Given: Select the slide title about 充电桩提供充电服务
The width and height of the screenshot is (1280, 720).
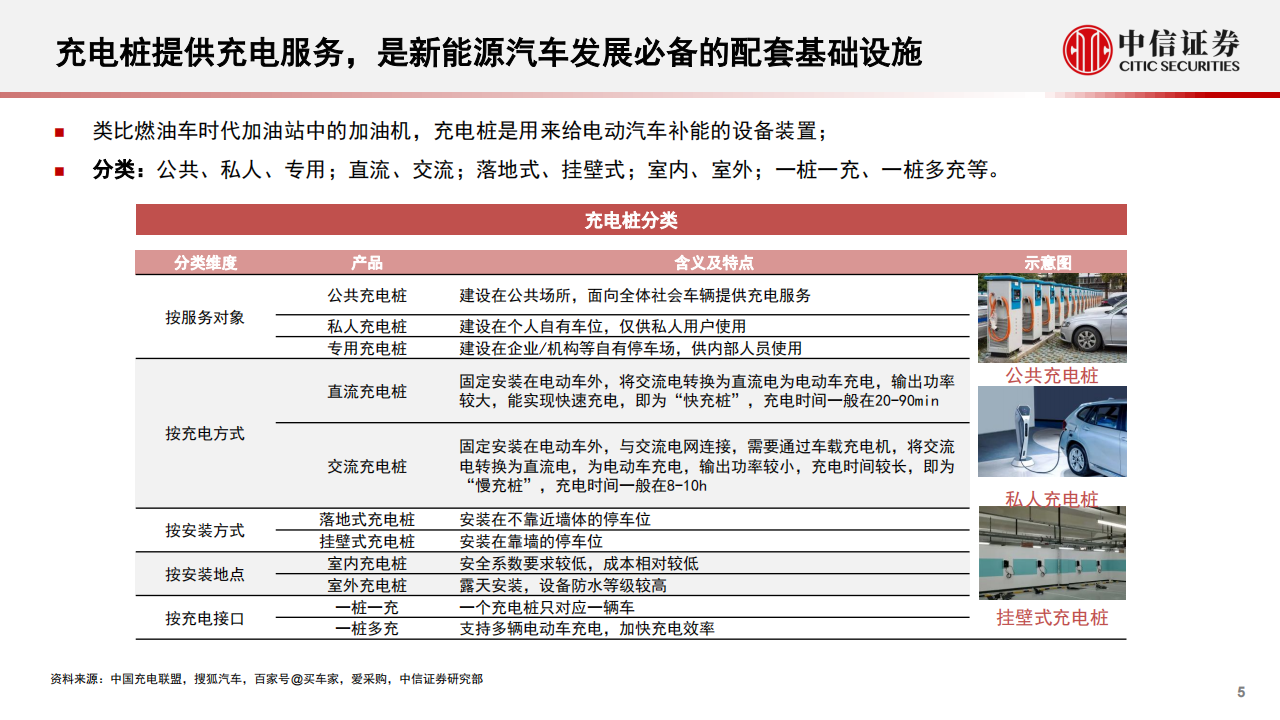Looking at the screenshot, I should click(x=489, y=53).
